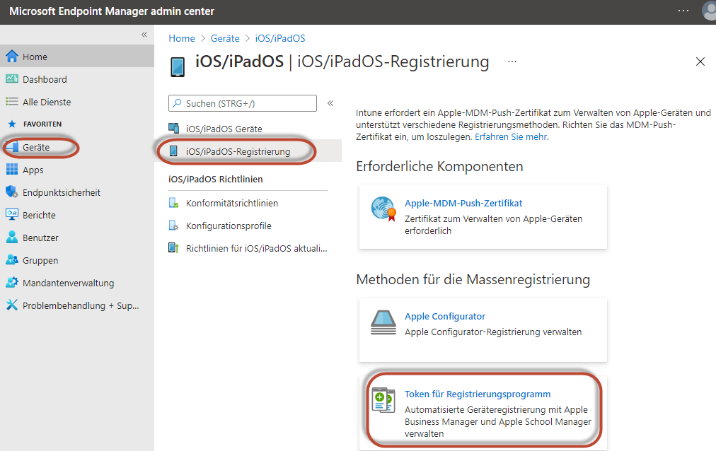
Task: Collapse the left navigation sidebar
Action: (144, 34)
